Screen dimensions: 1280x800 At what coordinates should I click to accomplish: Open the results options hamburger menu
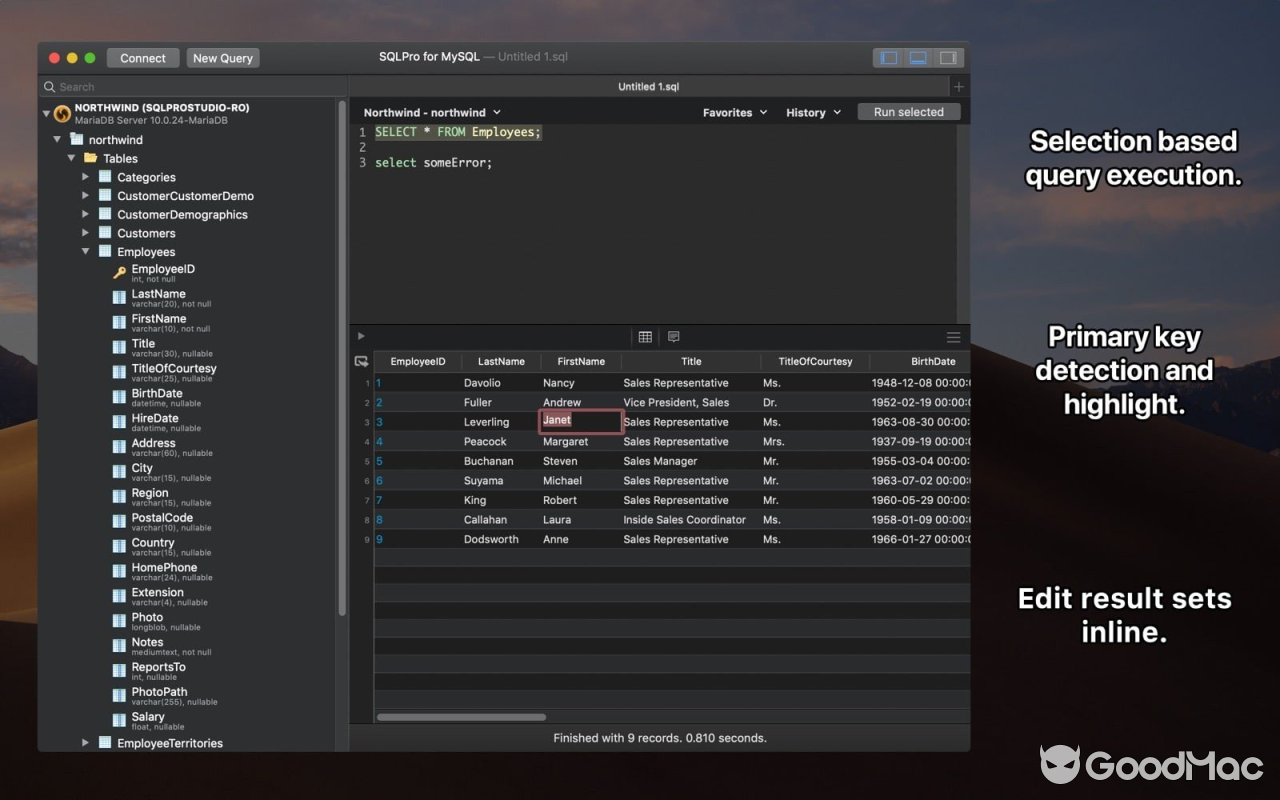pos(953,336)
